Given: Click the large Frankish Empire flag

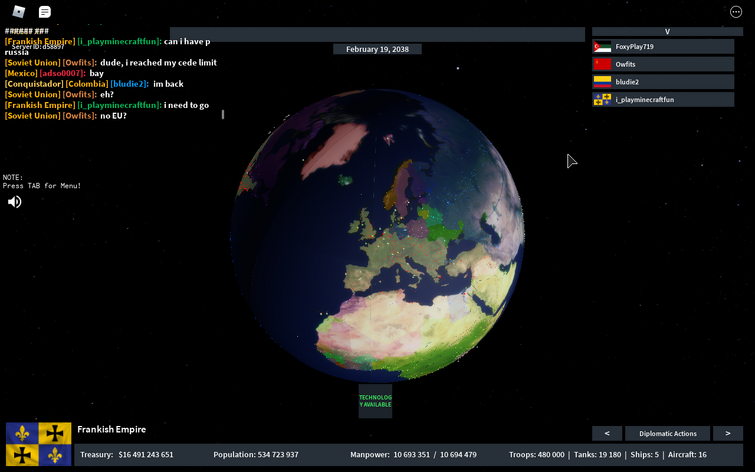Looking at the screenshot, I should (x=39, y=444).
